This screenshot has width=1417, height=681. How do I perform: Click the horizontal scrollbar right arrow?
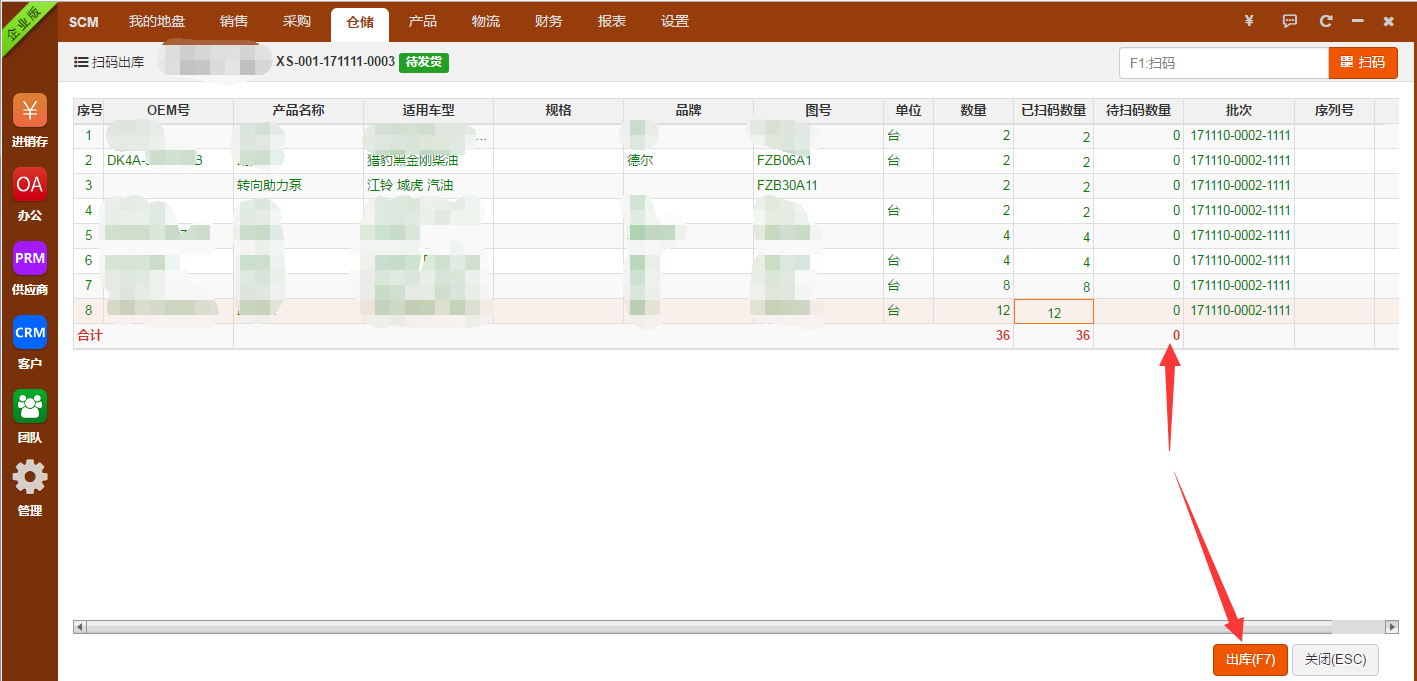[x=1391, y=627]
